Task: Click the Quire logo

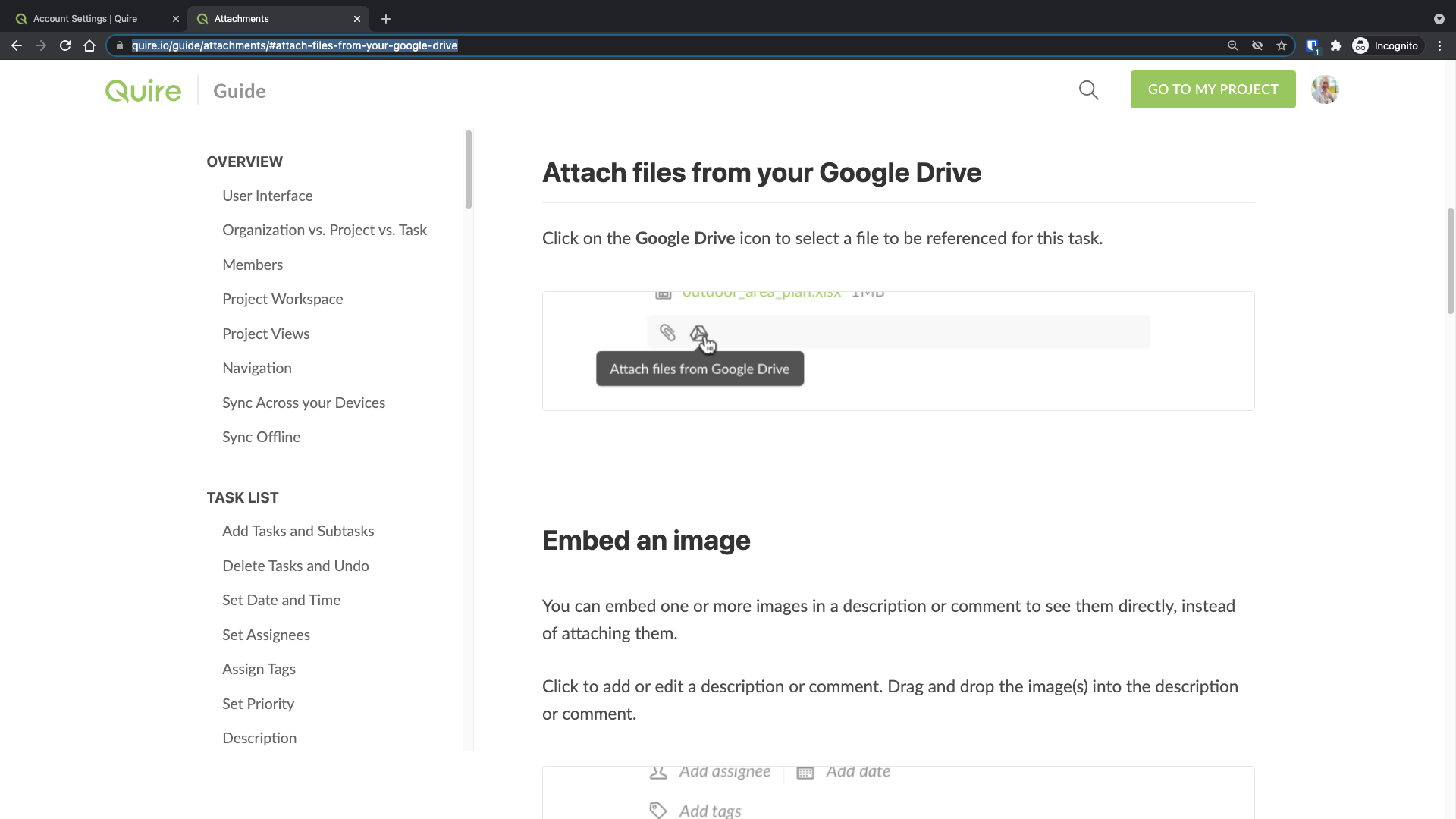Action: pyautogui.click(x=143, y=91)
